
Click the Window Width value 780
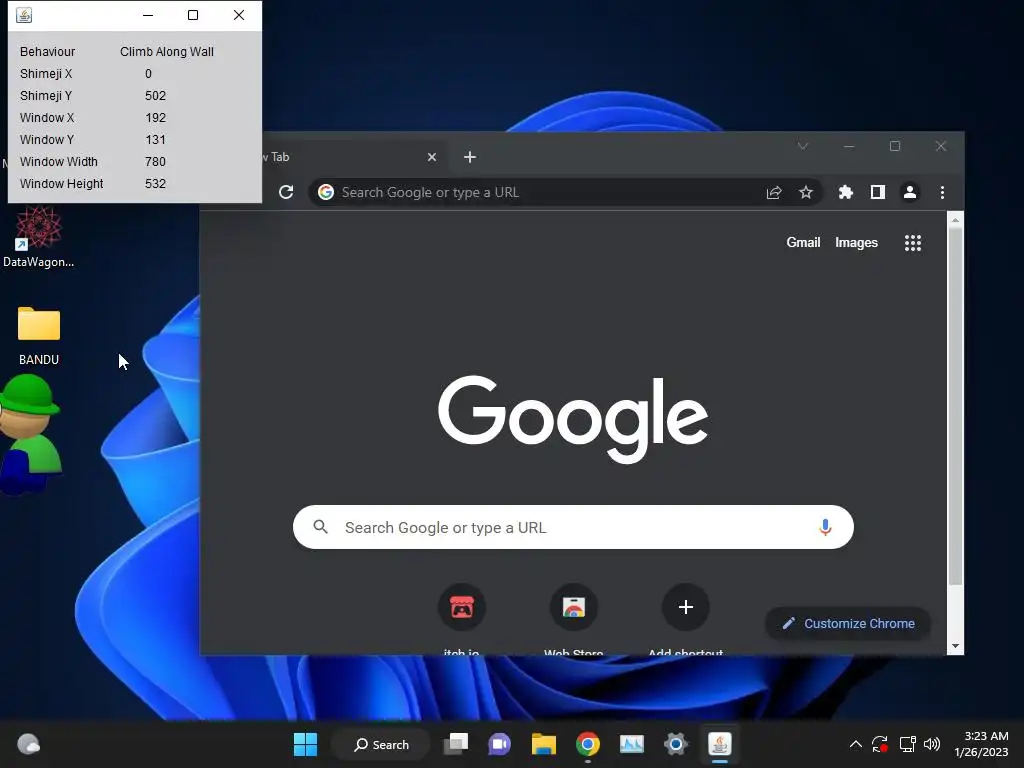click(155, 161)
